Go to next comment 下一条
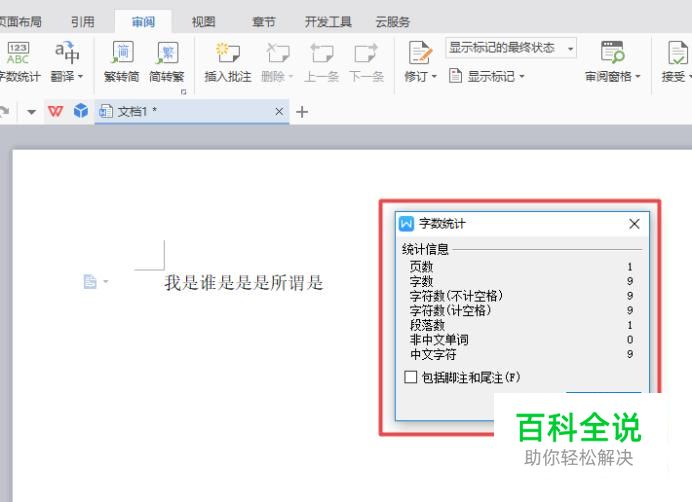The width and height of the screenshot is (692, 502). (366, 62)
